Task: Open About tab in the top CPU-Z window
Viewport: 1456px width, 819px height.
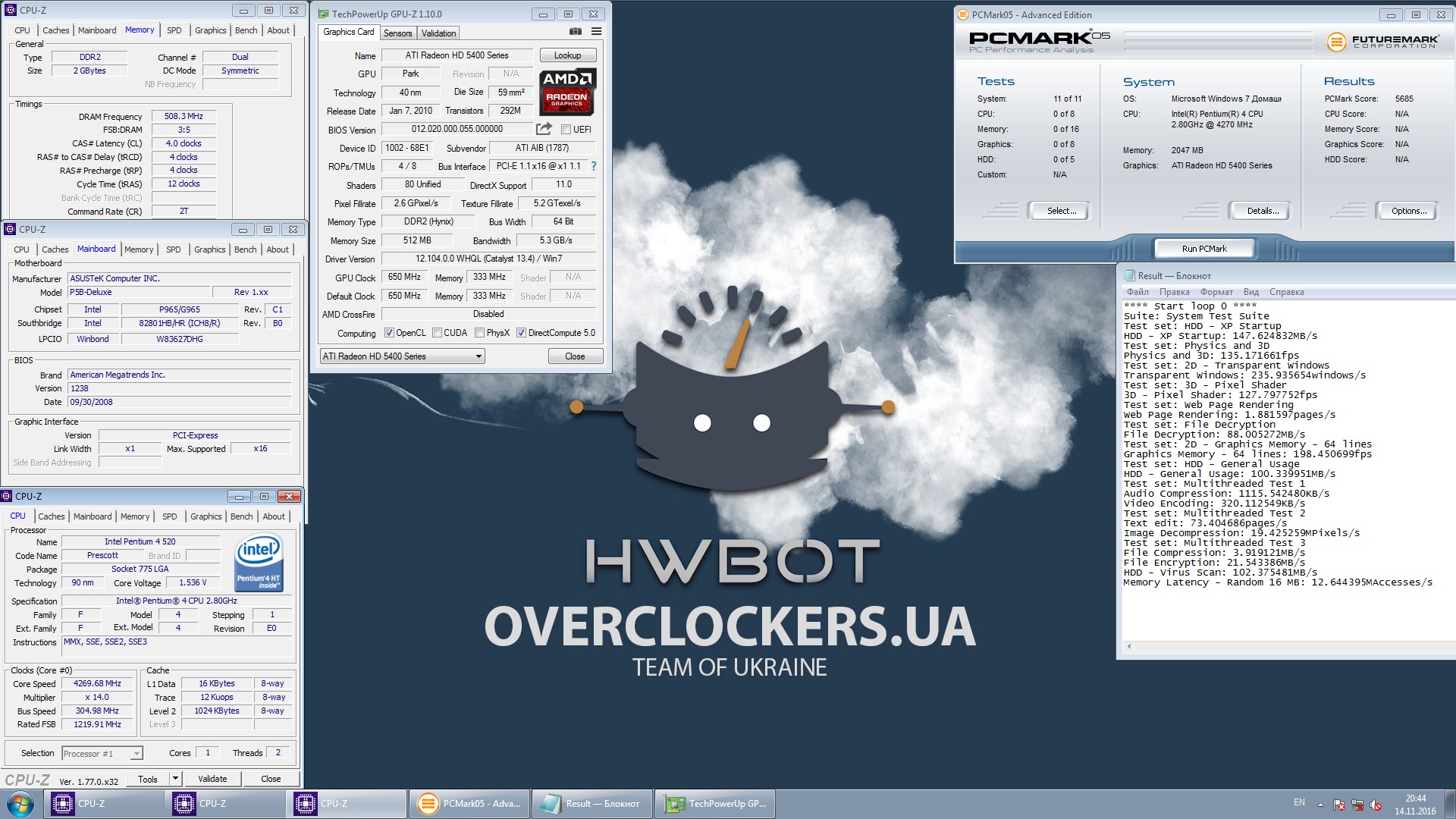Action: (x=278, y=30)
